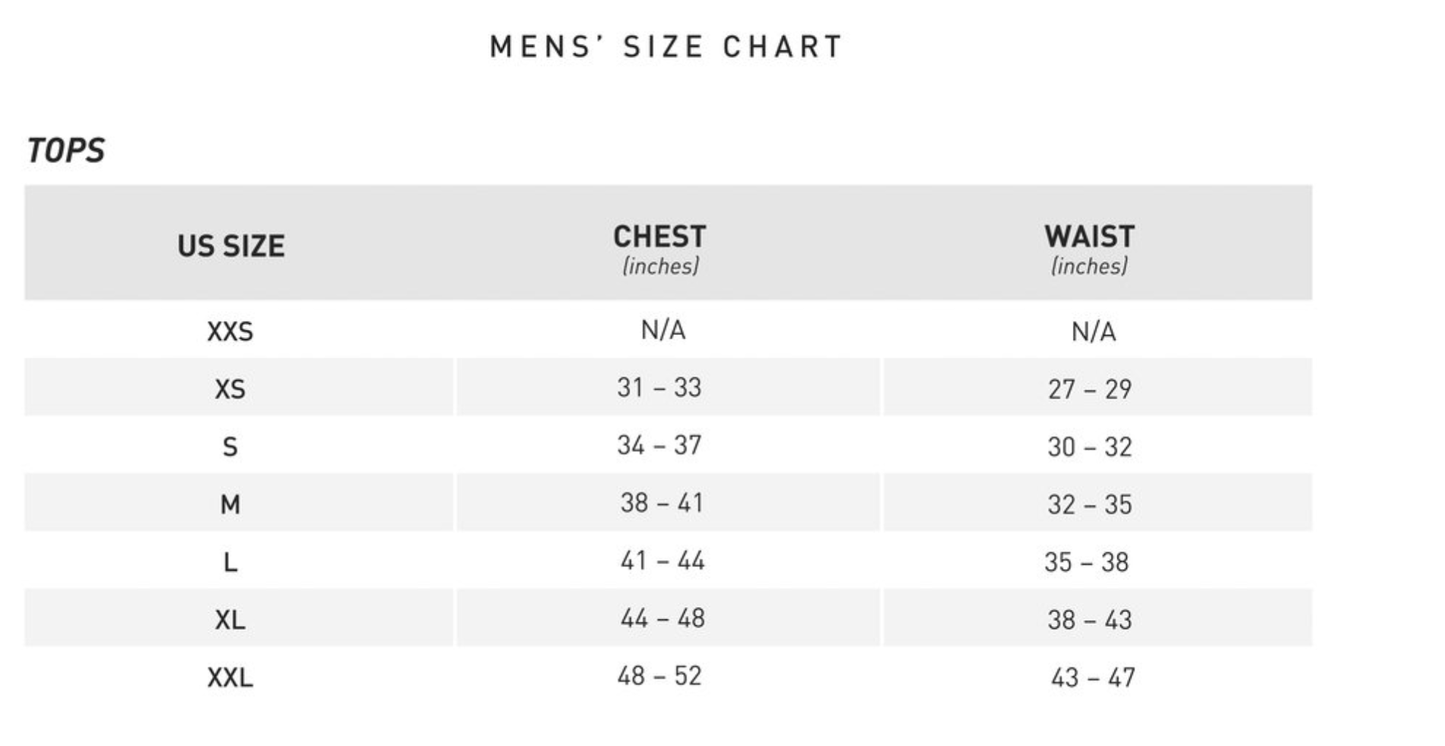Select the S size row label
This screenshot has width=1445, height=746.
click(230, 447)
